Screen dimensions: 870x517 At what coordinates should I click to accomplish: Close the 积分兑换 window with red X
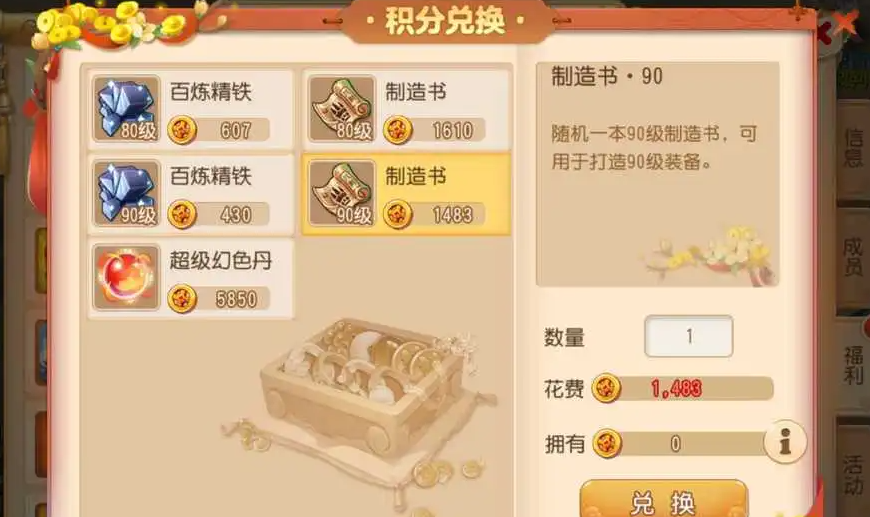coord(845,24)
